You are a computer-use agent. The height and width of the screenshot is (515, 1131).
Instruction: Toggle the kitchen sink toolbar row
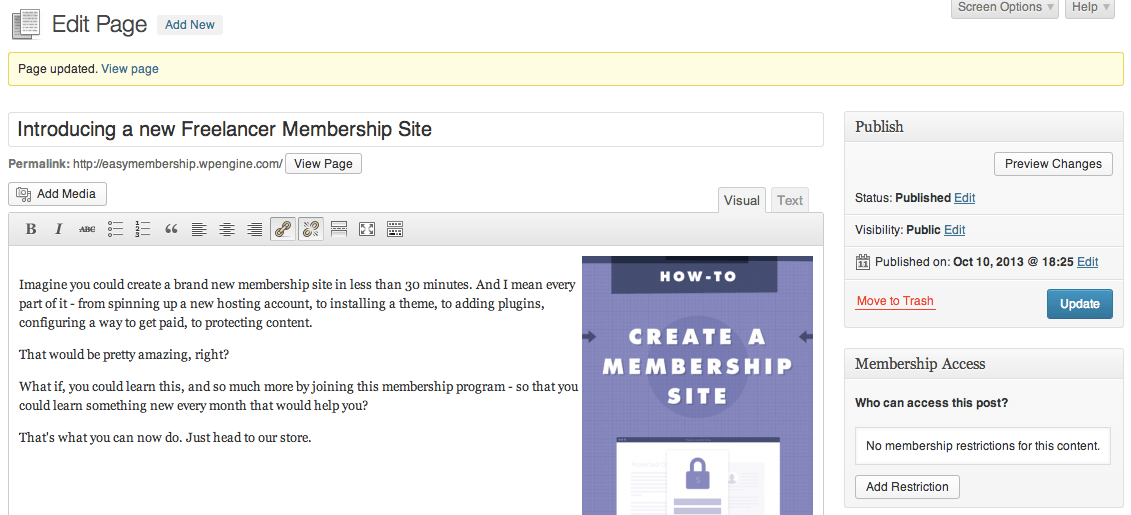[395, 229]
